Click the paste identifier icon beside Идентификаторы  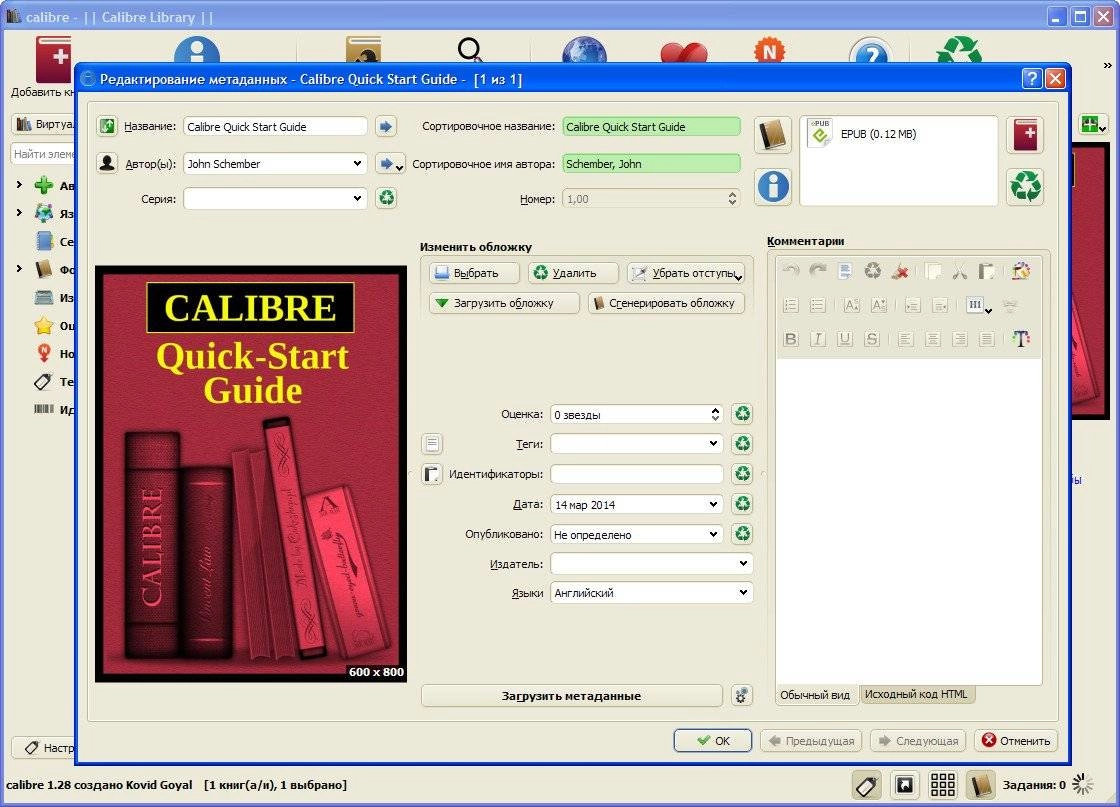(x=431, y=473)
